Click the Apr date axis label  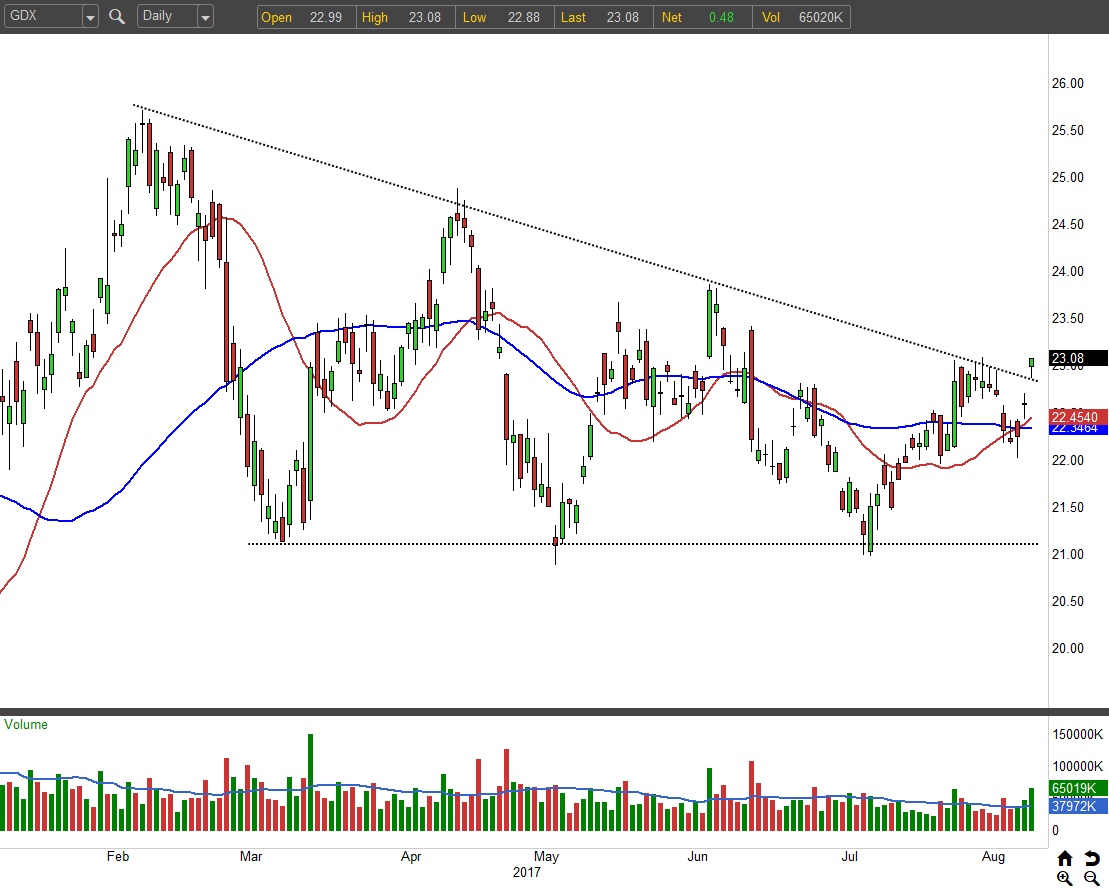coord(411,856)
